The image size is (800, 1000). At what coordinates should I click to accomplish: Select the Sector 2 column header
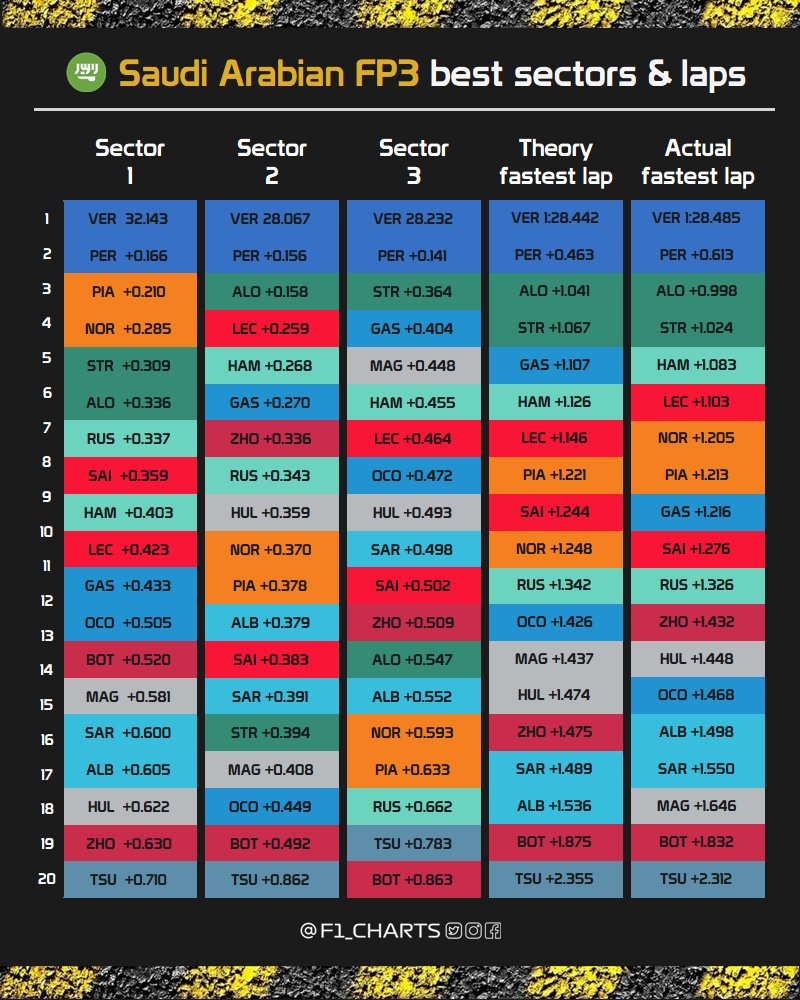[x=271, y=162]
